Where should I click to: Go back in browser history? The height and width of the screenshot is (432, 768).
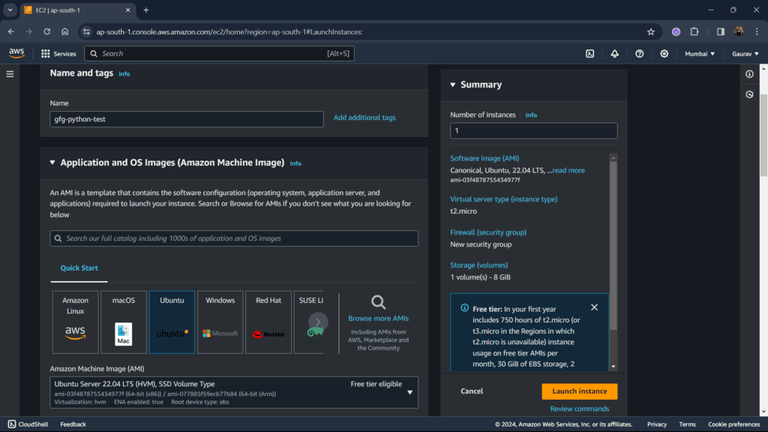(x=11, y=32)
